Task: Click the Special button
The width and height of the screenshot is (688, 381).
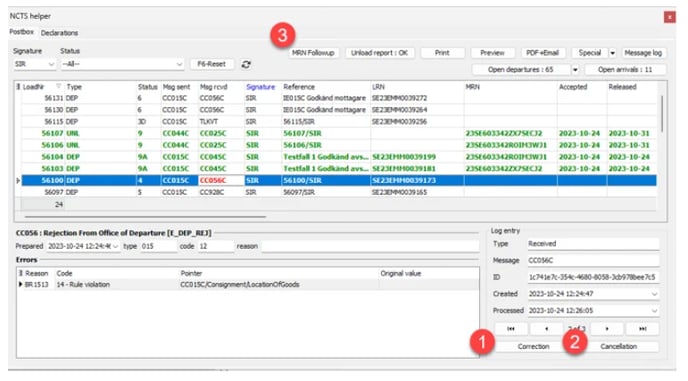Action: click(590, 53)
